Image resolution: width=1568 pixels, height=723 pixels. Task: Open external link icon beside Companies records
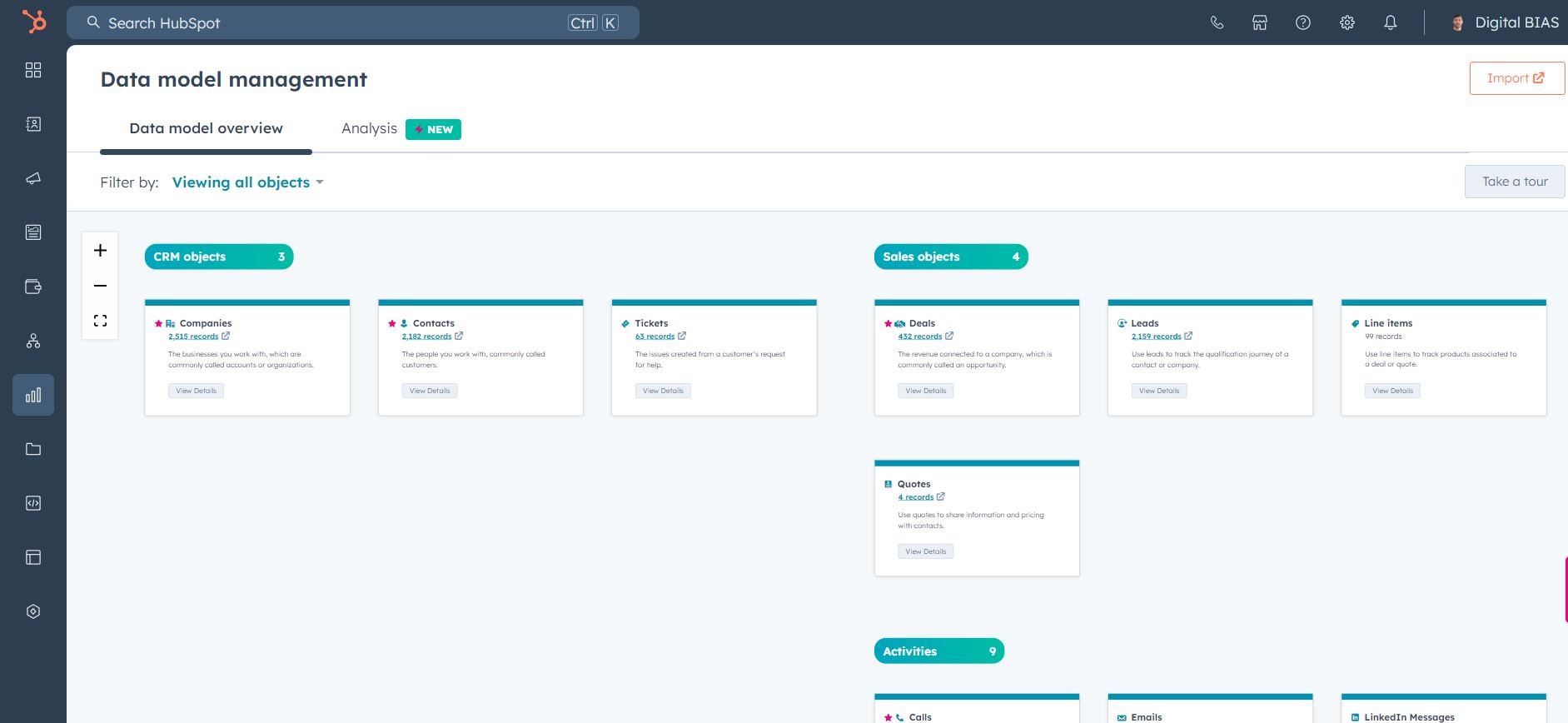(x=226, y=337)
